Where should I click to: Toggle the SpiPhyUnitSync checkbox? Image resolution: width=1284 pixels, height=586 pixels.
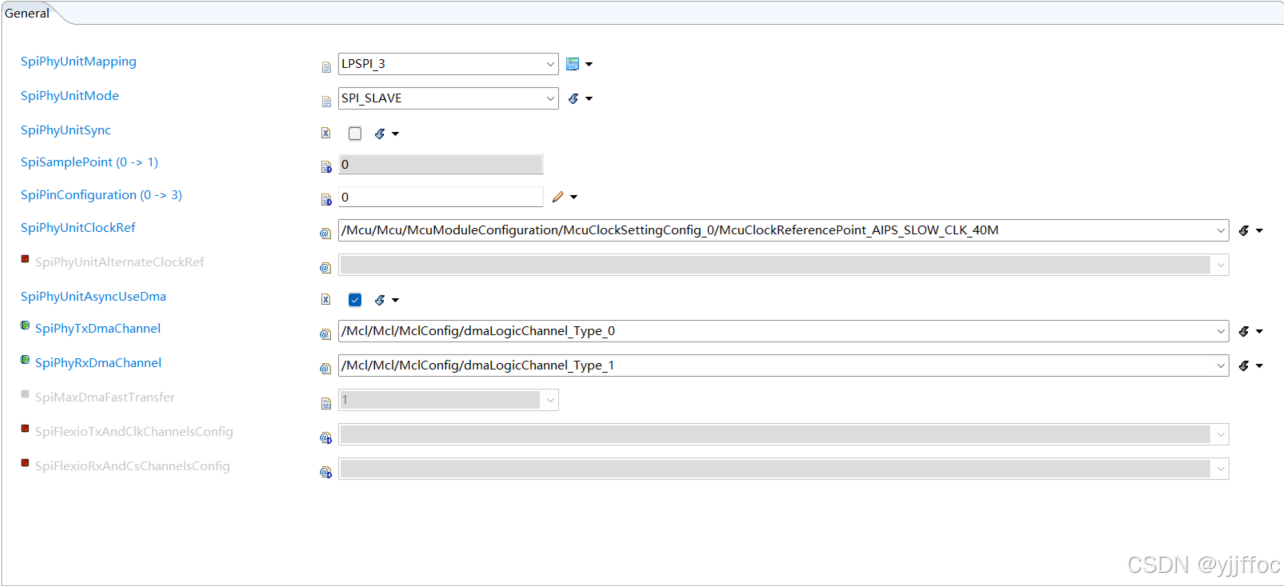(x=355, y=133)
